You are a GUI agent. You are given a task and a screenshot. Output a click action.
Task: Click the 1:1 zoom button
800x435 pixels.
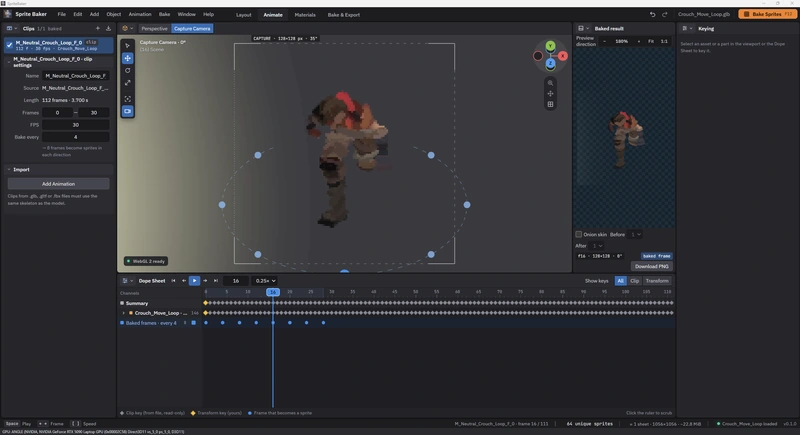coord(664,41)
